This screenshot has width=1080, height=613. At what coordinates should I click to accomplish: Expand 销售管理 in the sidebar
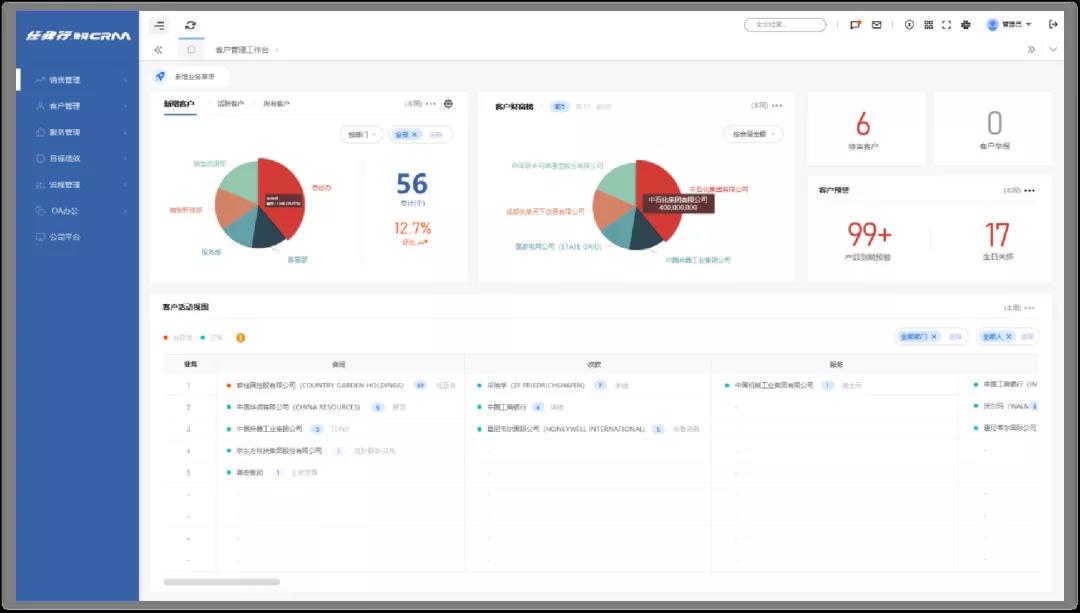coord(80,80)
